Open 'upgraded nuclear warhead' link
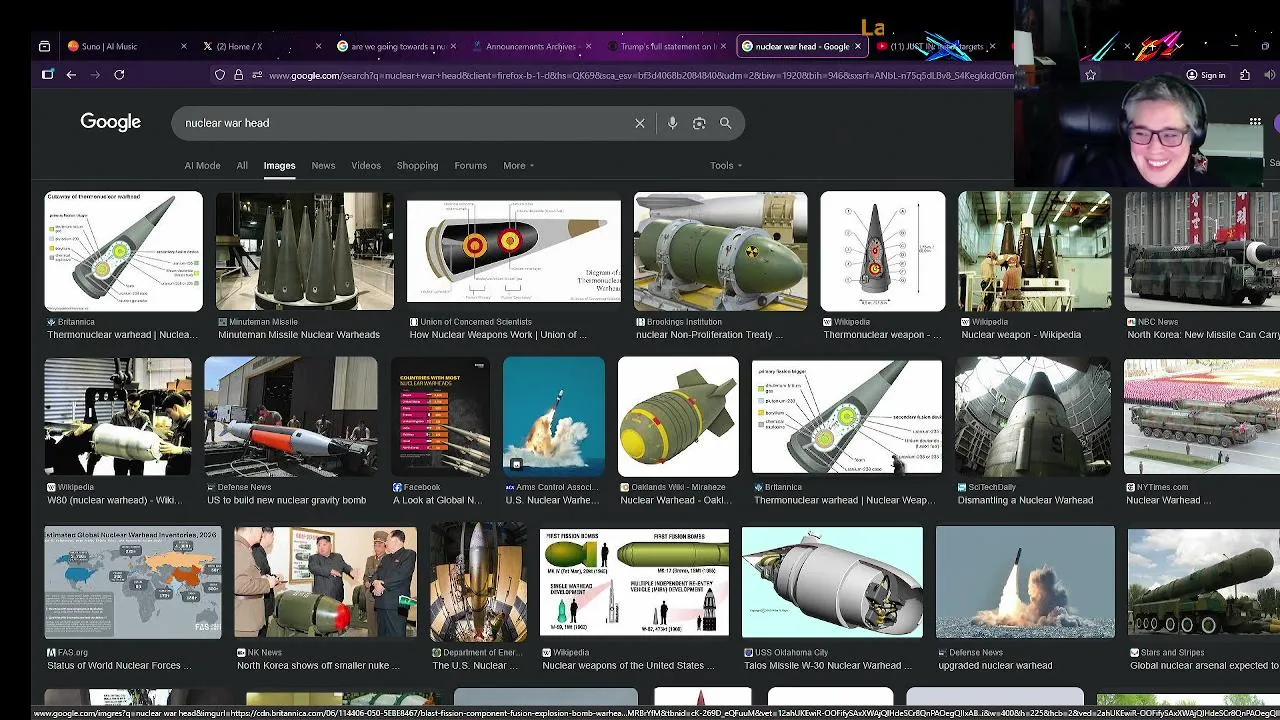Image resolution: width=1280 pixels, height=720 pixels. 995,666
